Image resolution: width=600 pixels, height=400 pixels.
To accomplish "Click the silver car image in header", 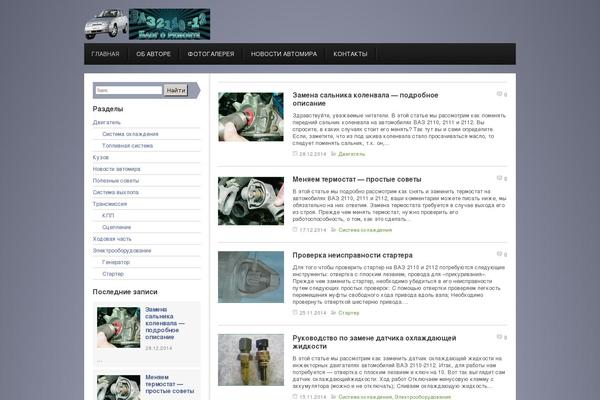I will pyautogui.click(x=106, y=24).
